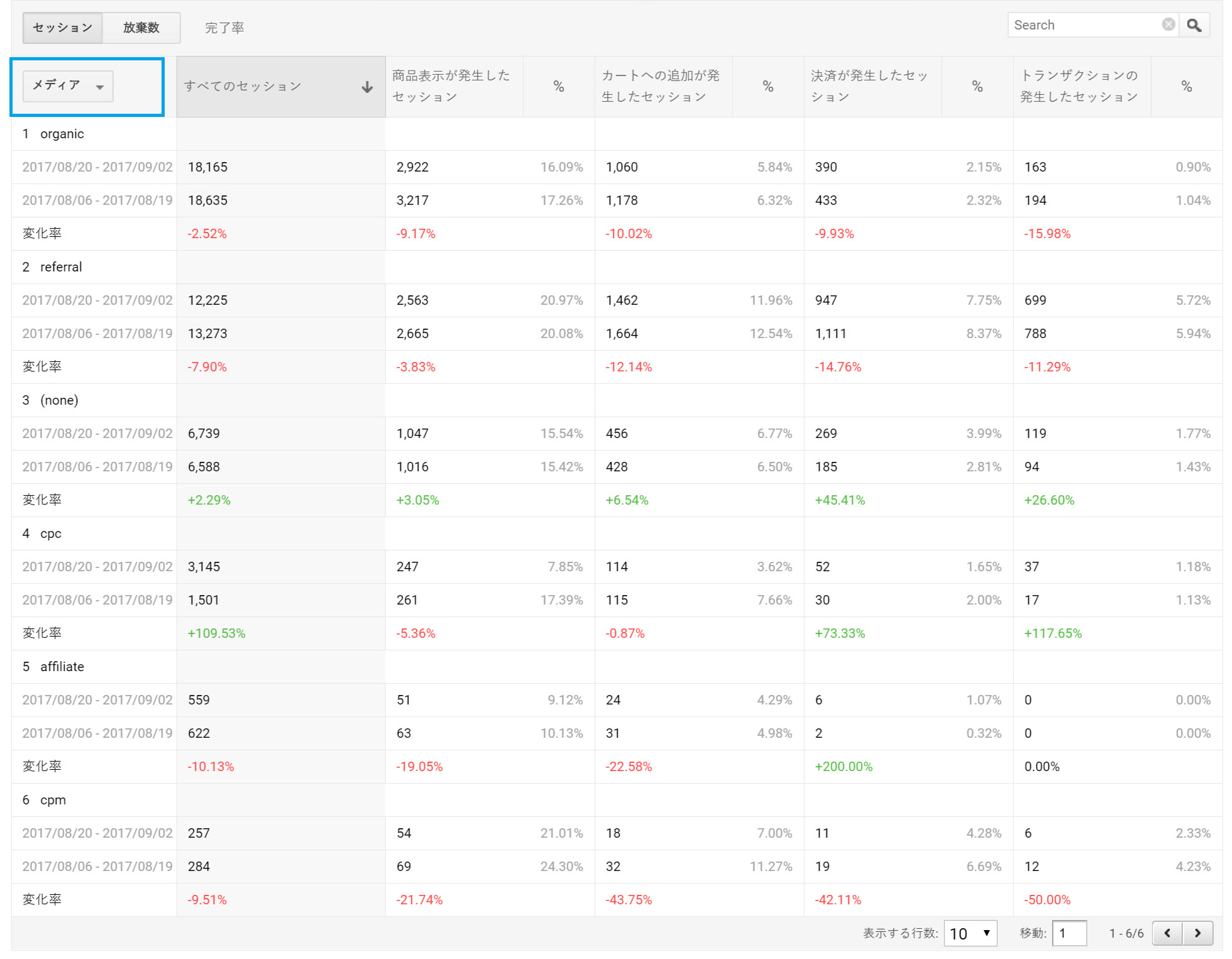Click the affiliate row label
1232x959 pixels.
coord(62,667)
